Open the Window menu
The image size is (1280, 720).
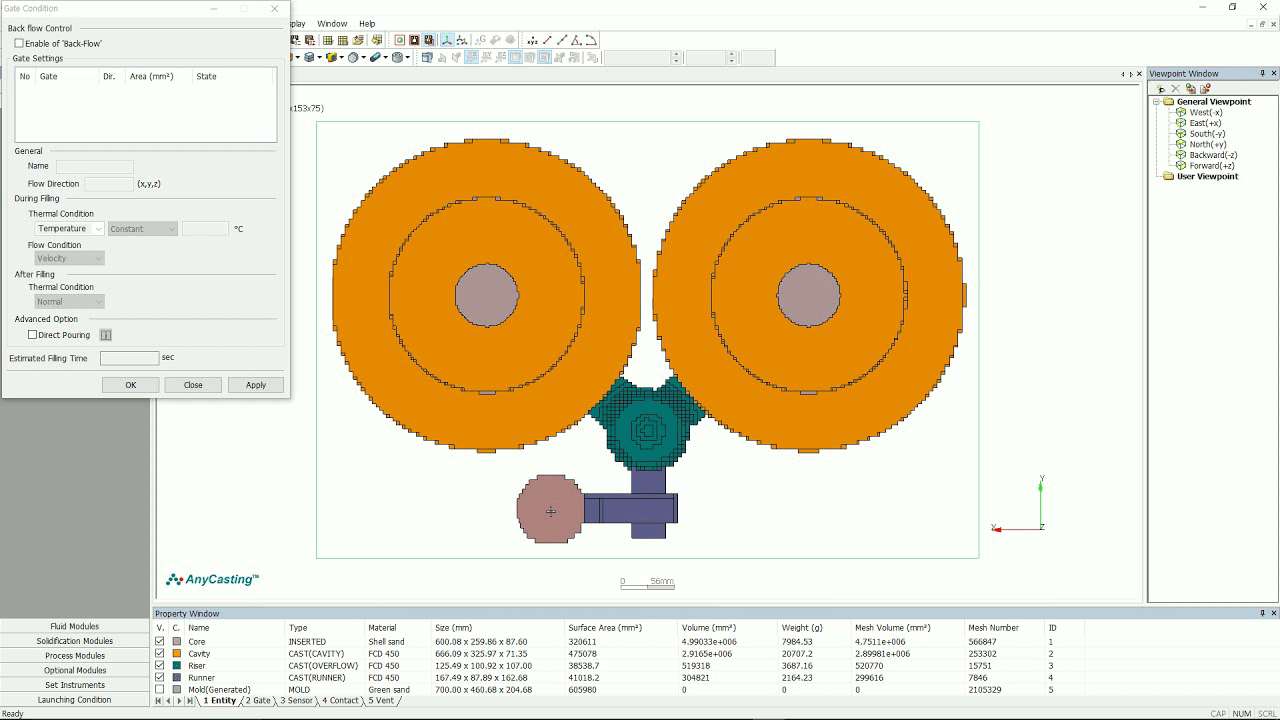[x=332, y=24]
